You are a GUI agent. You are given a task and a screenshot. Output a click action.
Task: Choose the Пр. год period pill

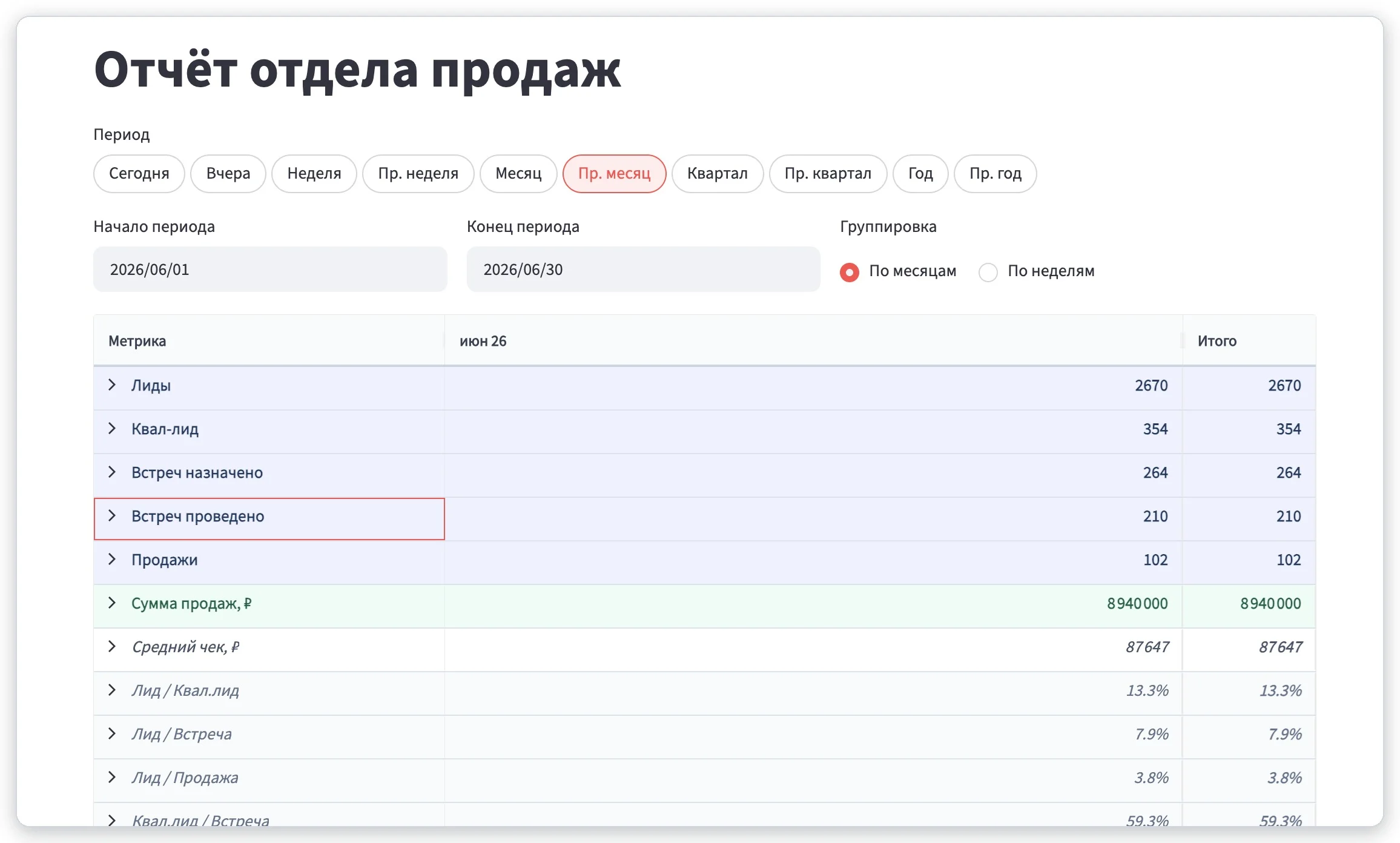tap(996, 174)
